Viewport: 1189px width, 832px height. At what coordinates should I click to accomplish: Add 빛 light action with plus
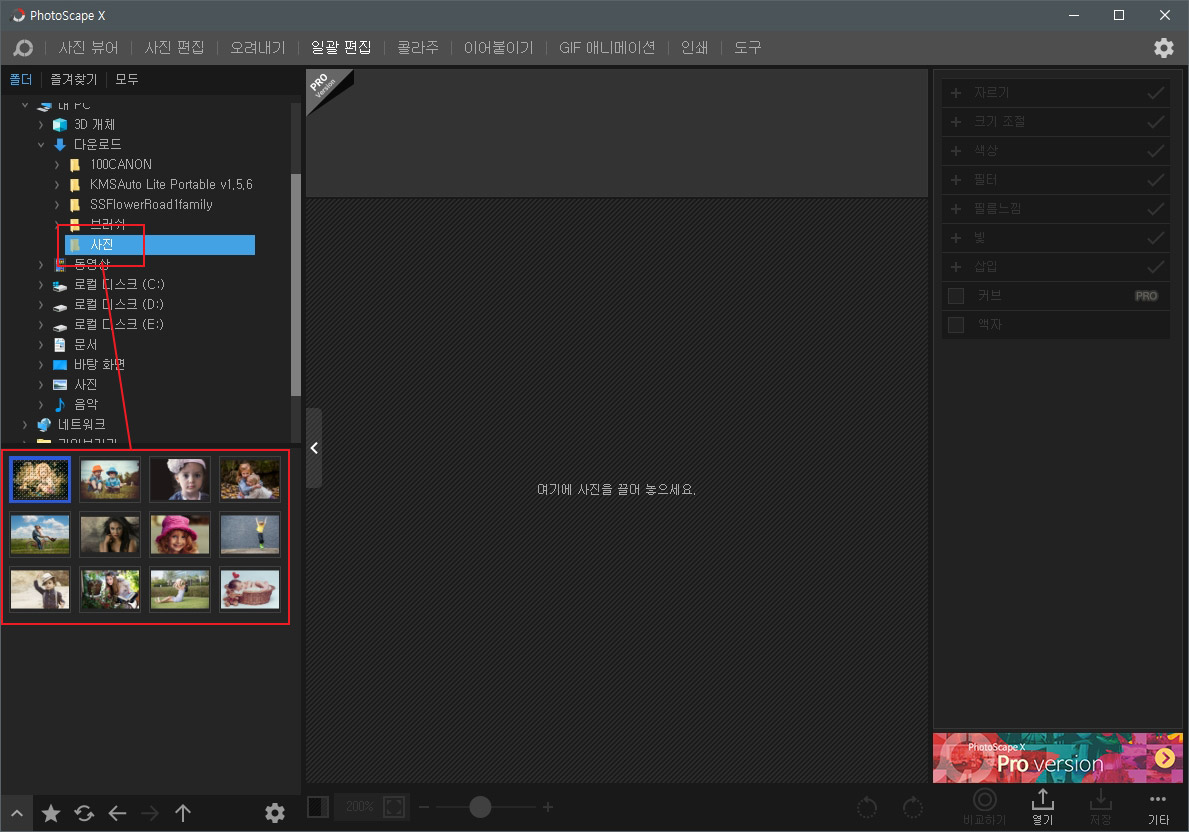[955, 237]
